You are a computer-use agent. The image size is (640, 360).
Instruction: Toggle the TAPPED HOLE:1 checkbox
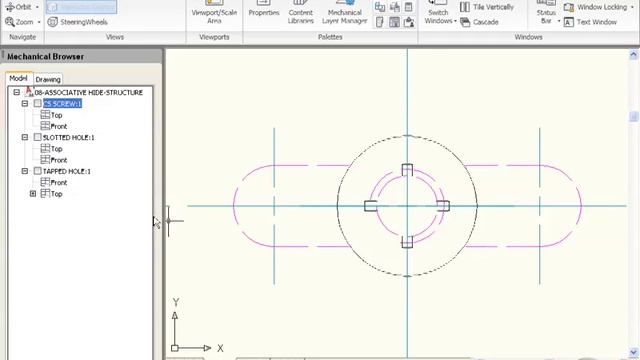tap(38, 171)
